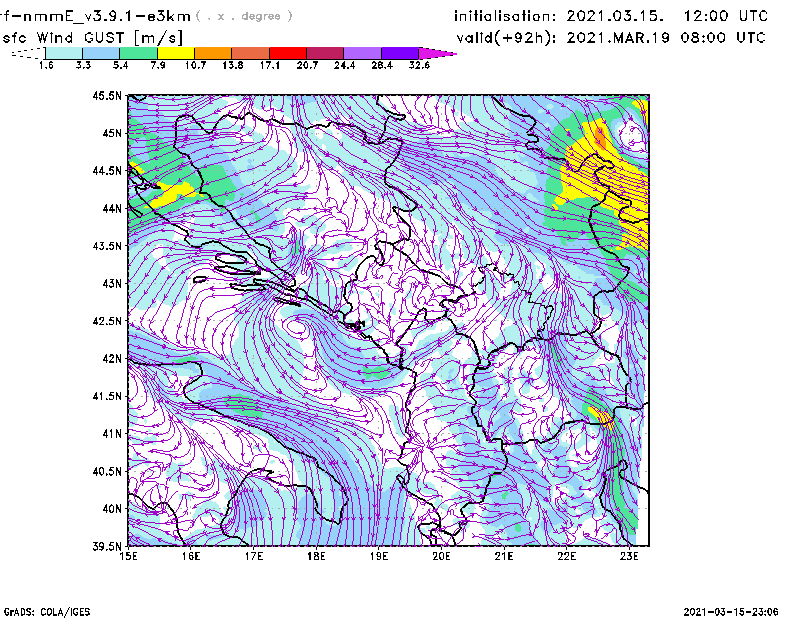Click the legend value 17.1
Screen dimensions: 800x618
click(270, 65)
